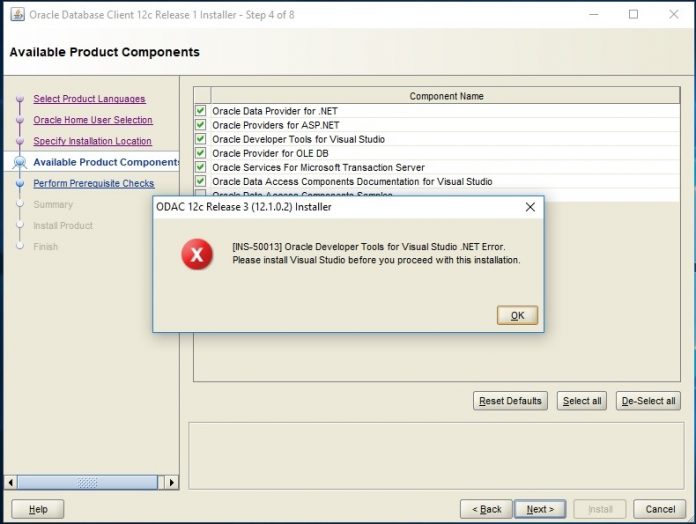Click the Component Name column header
This screenshot has width=696, height=524.
446,96
